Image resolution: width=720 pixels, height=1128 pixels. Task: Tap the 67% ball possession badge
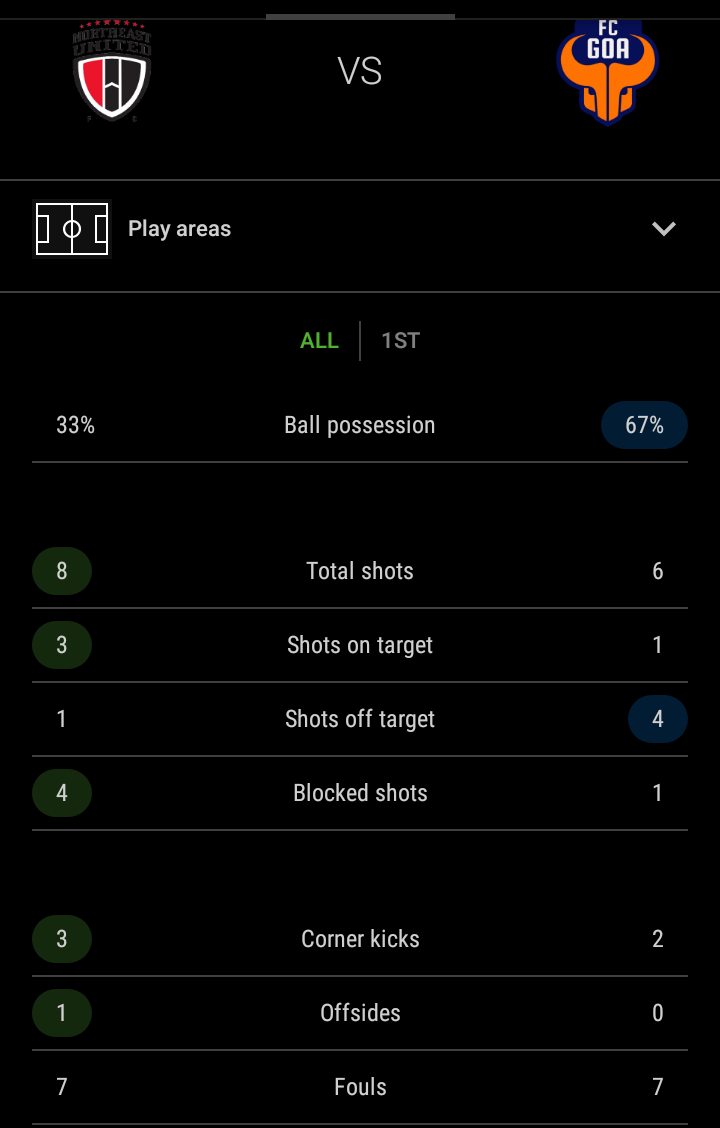click(x=644, y=425)
